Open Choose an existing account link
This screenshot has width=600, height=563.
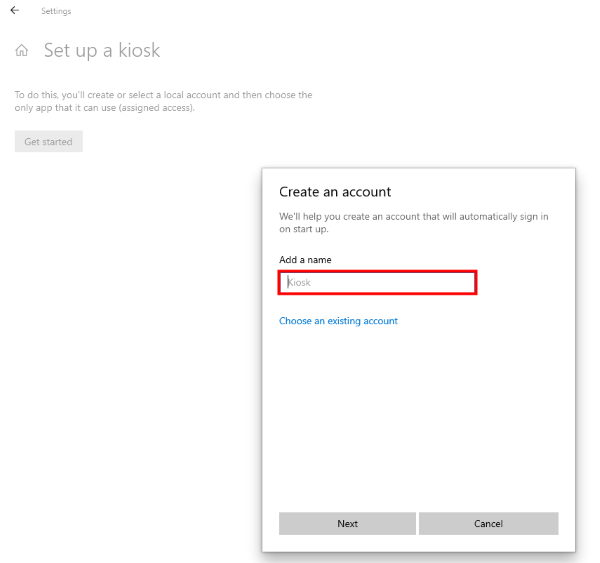(x=338, y=321)
